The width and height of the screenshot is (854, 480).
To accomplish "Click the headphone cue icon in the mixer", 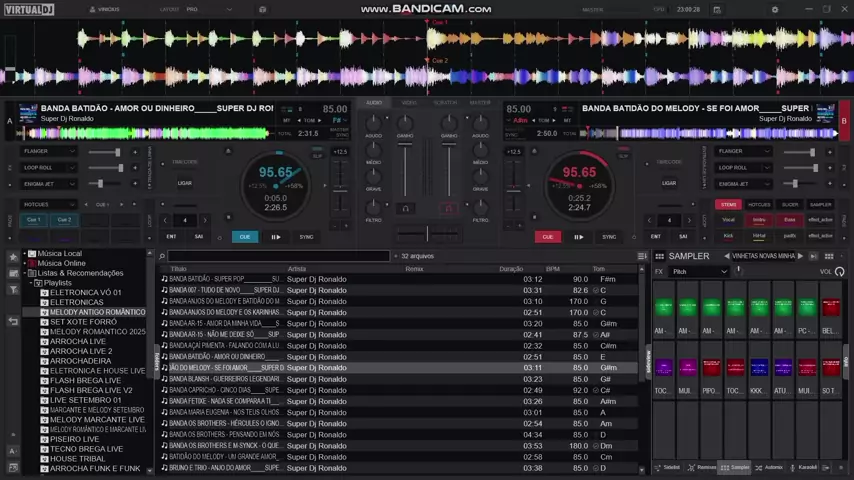I will click(405, 208).
